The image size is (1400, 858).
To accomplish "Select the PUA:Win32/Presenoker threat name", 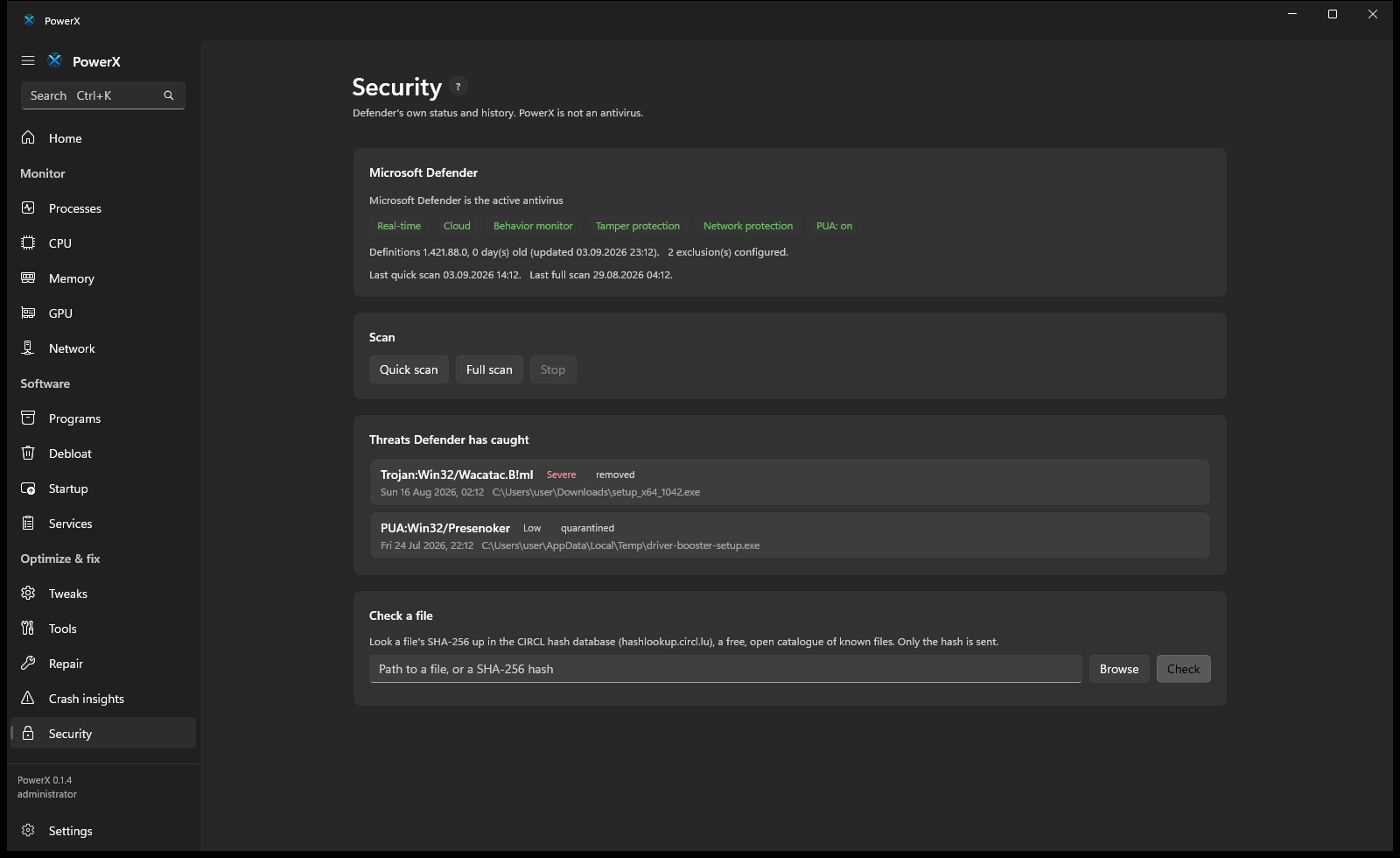I will pyautogui.click(x=445, y=528).
